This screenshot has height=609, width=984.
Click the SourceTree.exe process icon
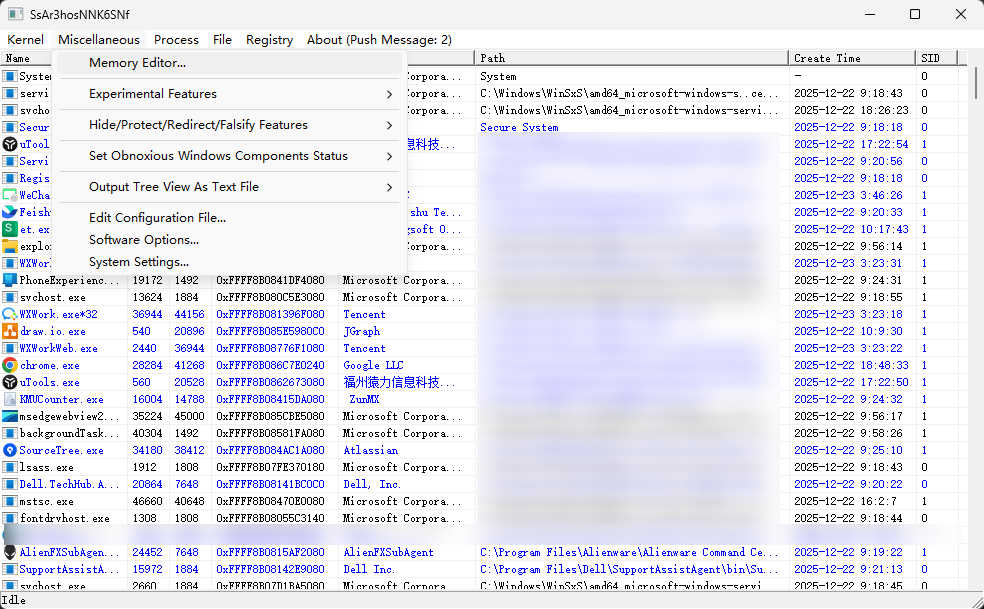point(10,450)
